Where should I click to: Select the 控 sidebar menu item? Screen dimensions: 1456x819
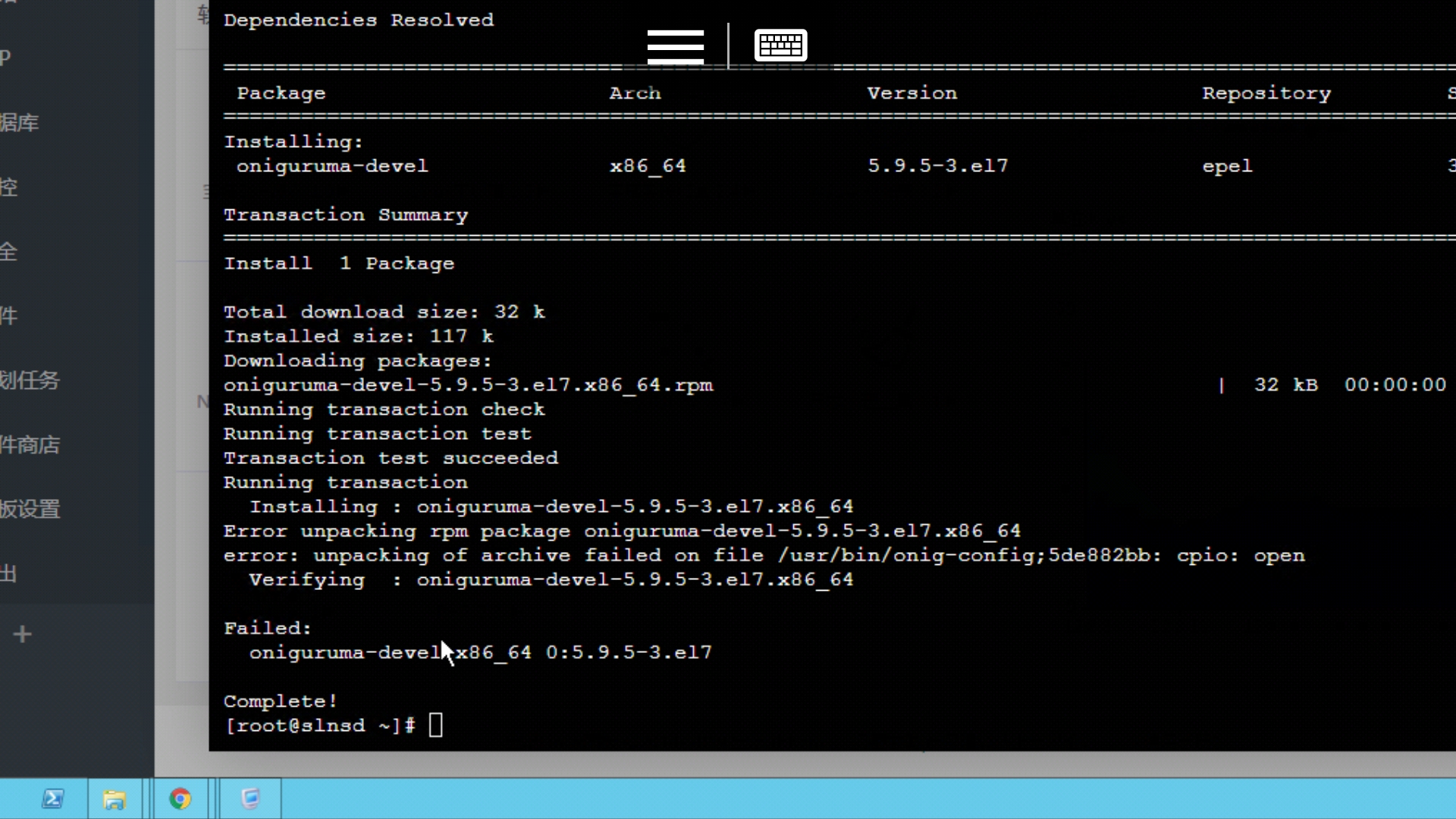coord(9,187)
